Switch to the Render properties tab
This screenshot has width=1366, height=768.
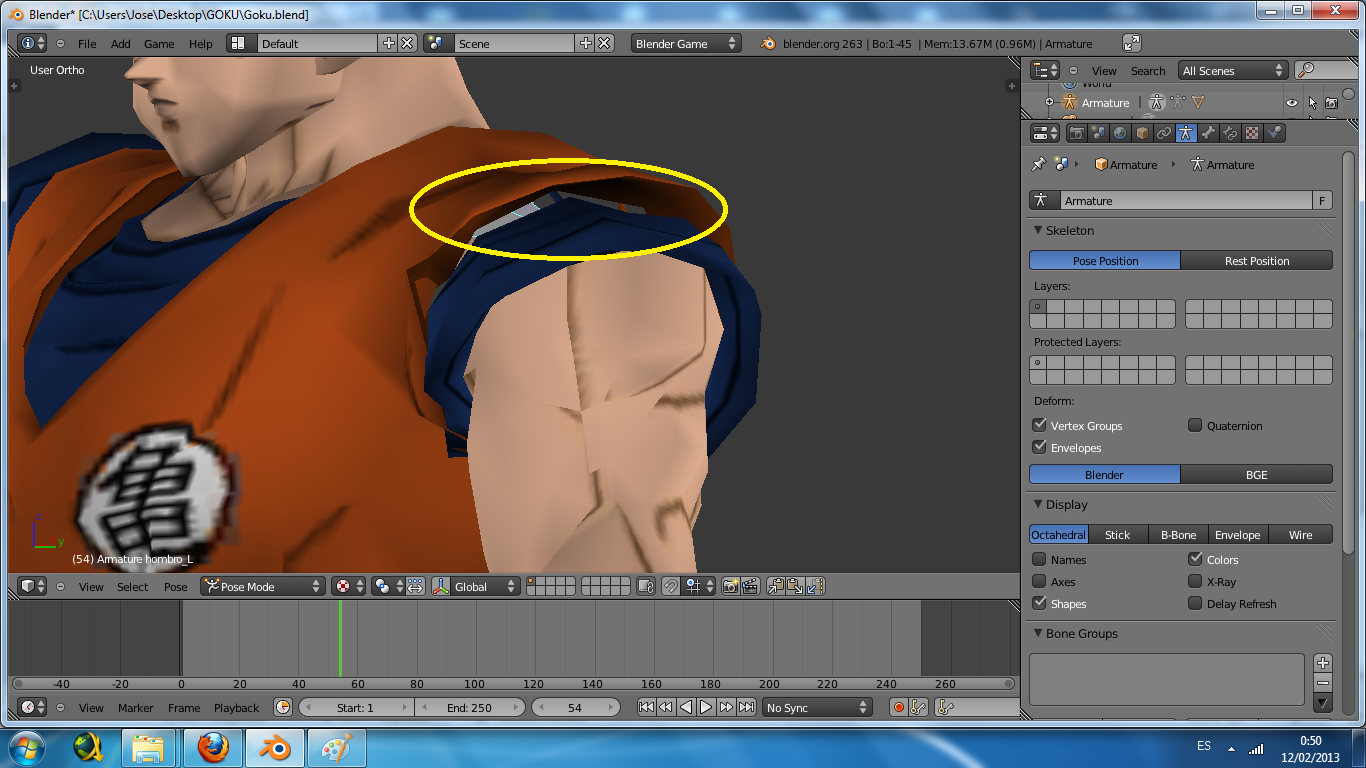click(1077, 133)
